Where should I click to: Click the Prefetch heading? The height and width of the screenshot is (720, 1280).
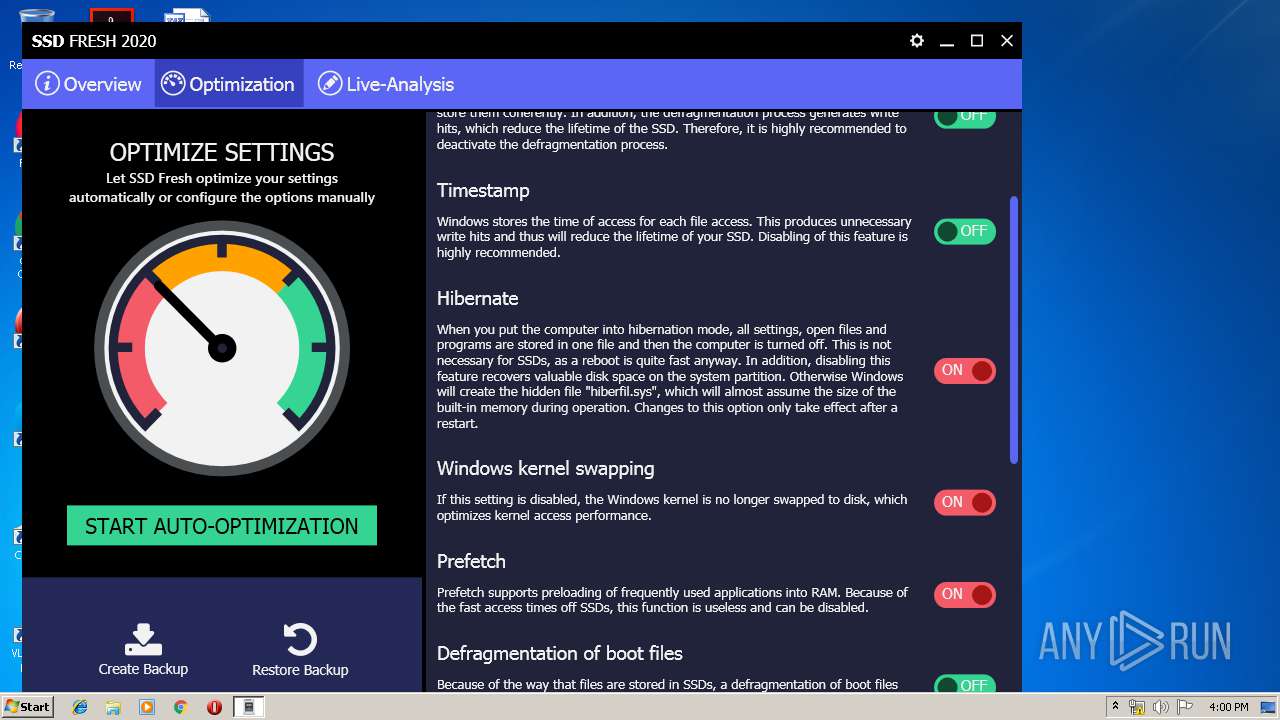pos(471,561)
